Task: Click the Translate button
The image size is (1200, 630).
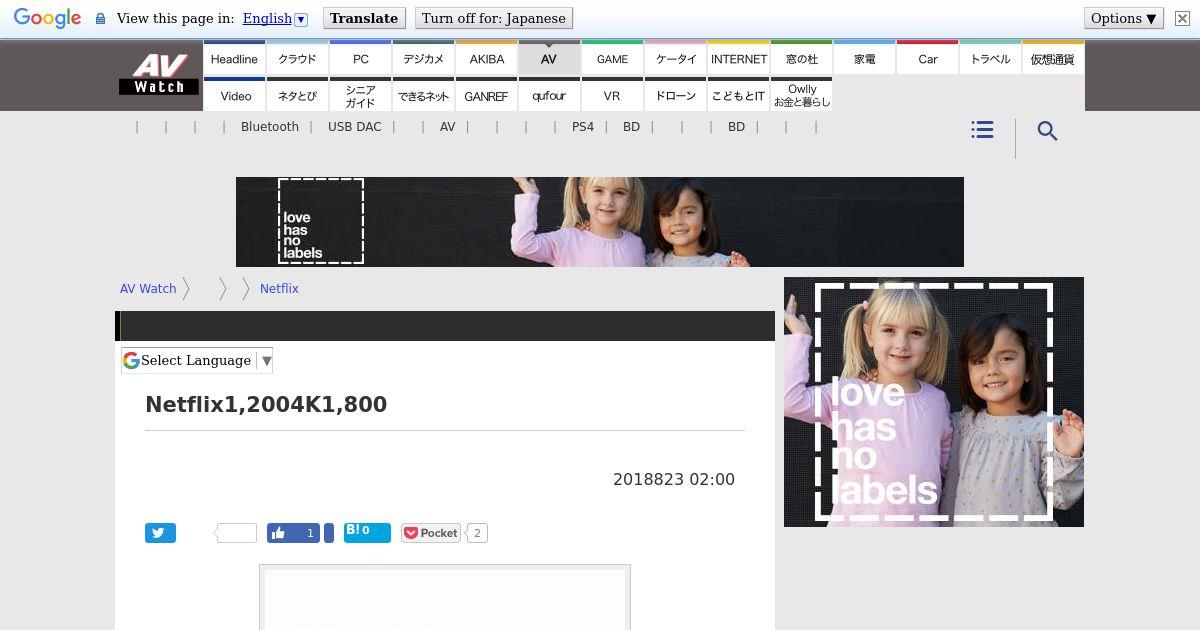Action: tap(364, 18)
